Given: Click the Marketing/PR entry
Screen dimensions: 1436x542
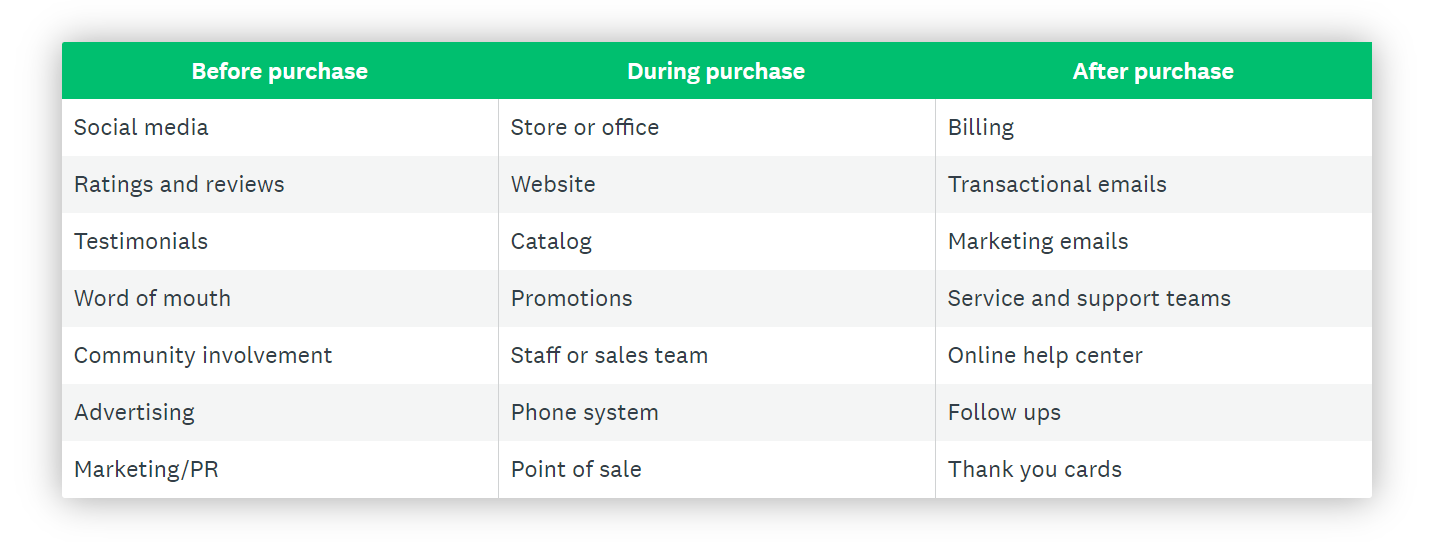Looking at the screenshot, I should (146, 470).
